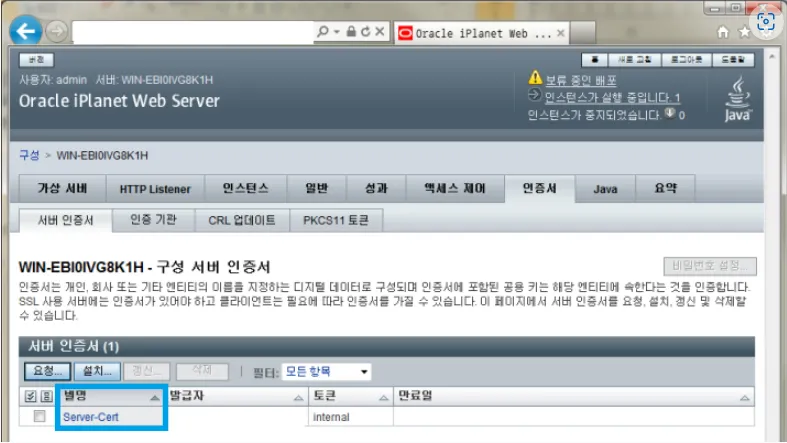Image resolution: width=787 pixels, height=443 pixels.
Task: Click the Java logo
Action: [737, 98]
